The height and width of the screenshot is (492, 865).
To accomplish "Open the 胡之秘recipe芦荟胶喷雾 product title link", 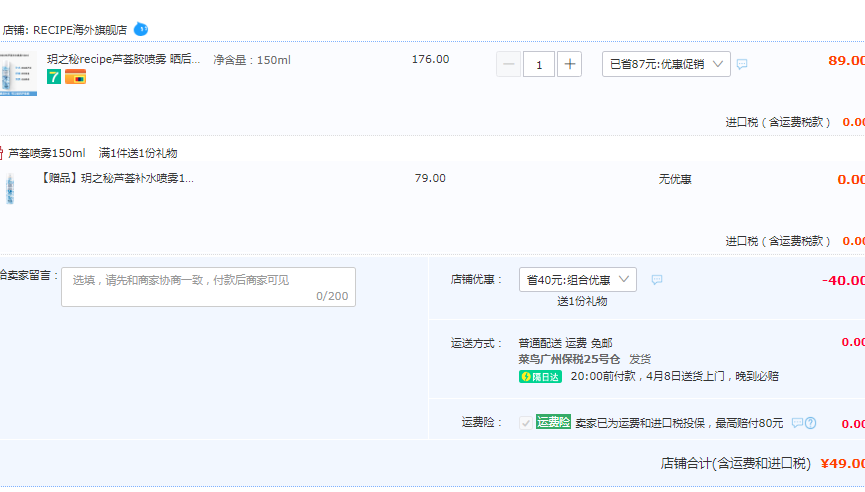I will (124, 59).
